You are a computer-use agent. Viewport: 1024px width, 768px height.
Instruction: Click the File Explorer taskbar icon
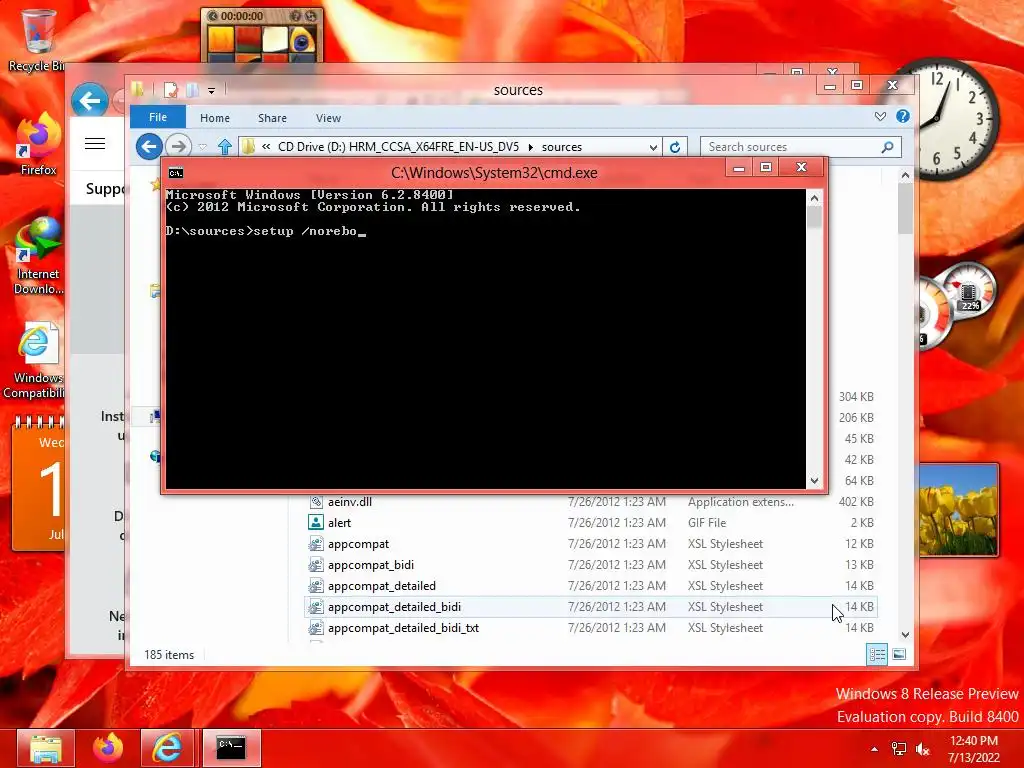(45, 748)
